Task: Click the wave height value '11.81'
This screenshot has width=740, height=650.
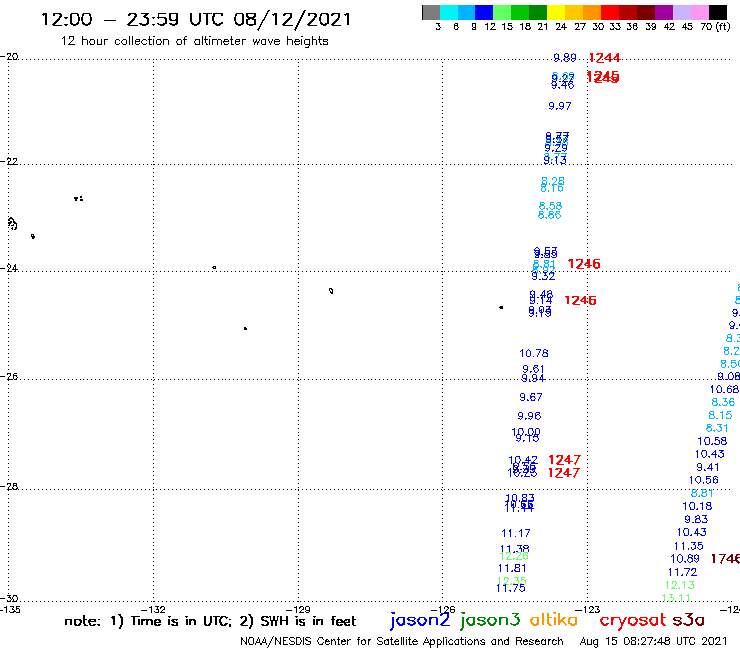Action: pos(512,568)
